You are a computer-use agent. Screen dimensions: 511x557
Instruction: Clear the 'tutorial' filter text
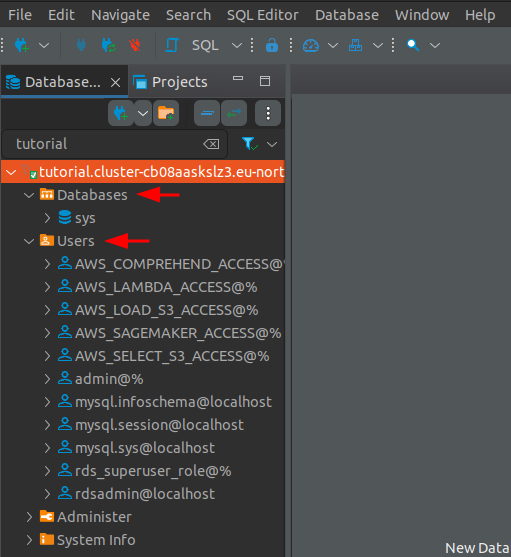tap(211, 144)
